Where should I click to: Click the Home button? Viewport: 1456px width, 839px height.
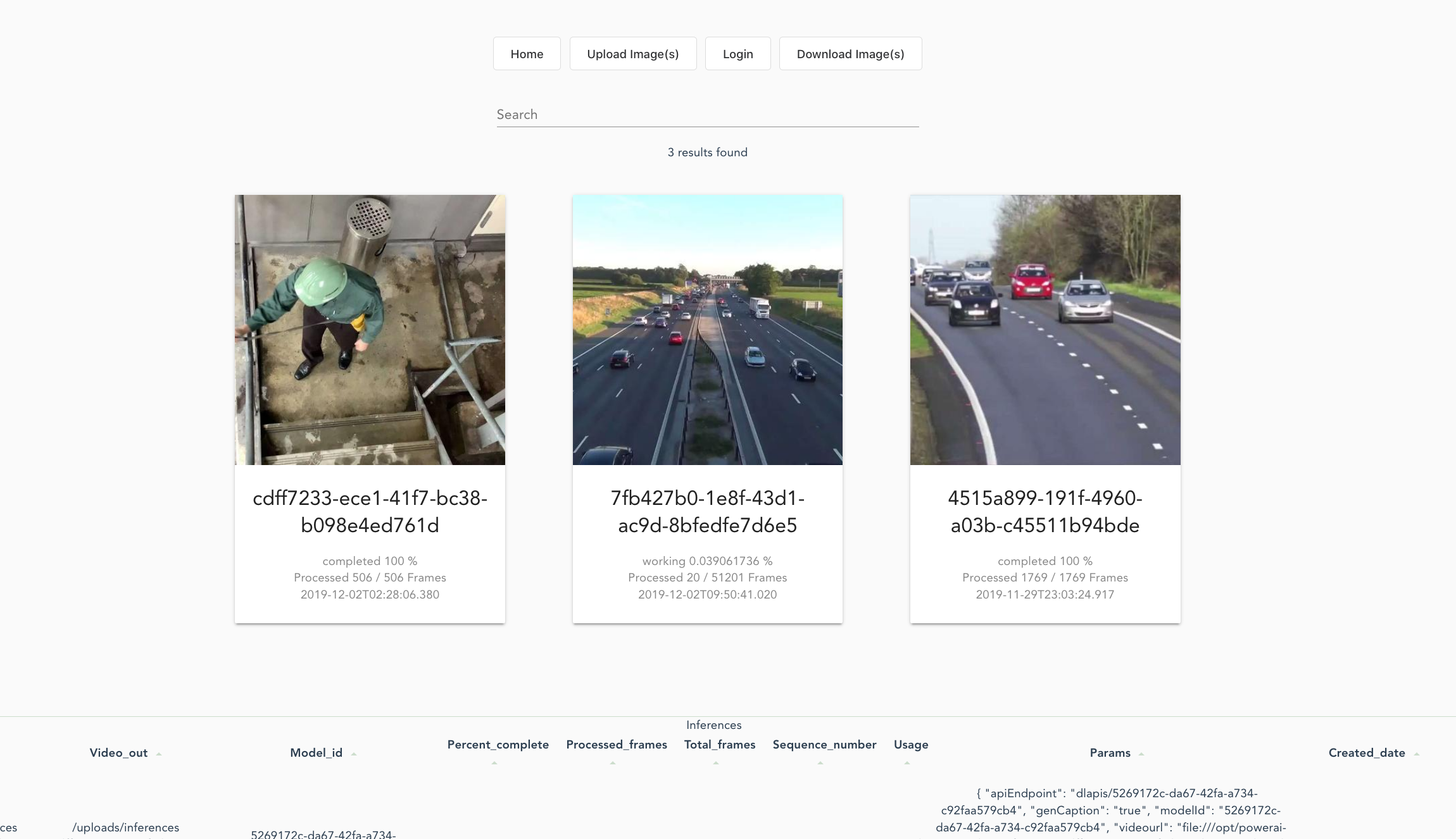pos(527,54)
